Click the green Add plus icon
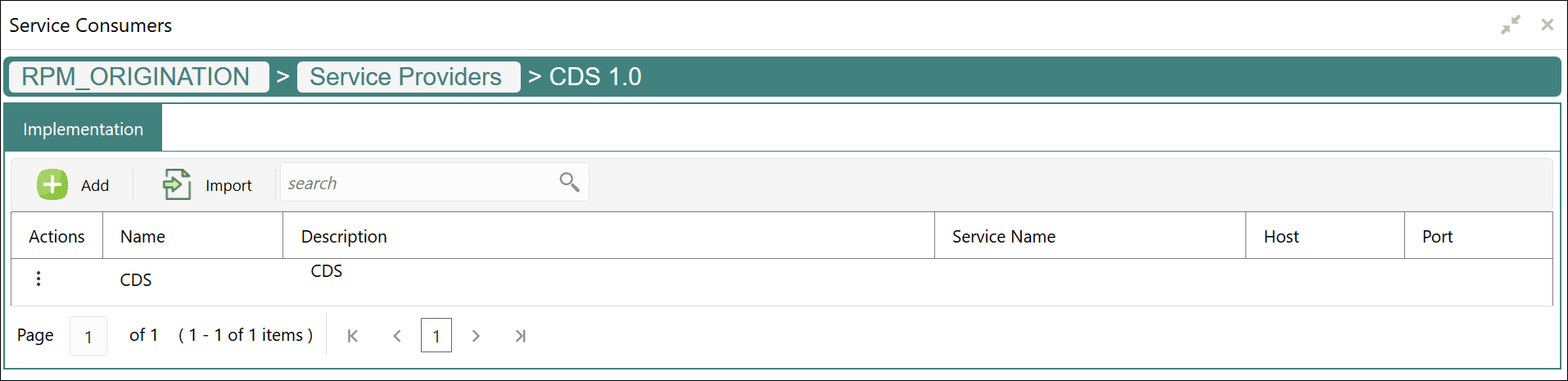 (52, 184)
